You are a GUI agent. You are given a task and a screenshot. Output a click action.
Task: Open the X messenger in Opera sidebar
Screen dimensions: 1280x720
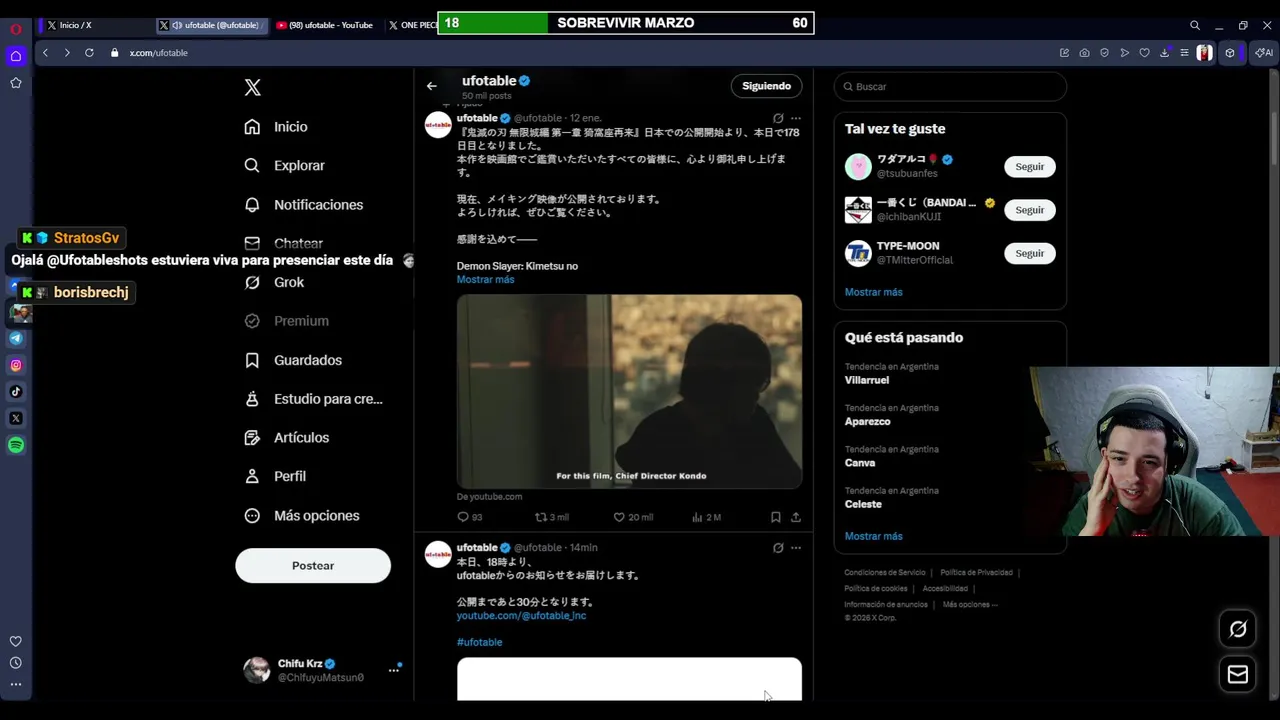coord(16,418)
